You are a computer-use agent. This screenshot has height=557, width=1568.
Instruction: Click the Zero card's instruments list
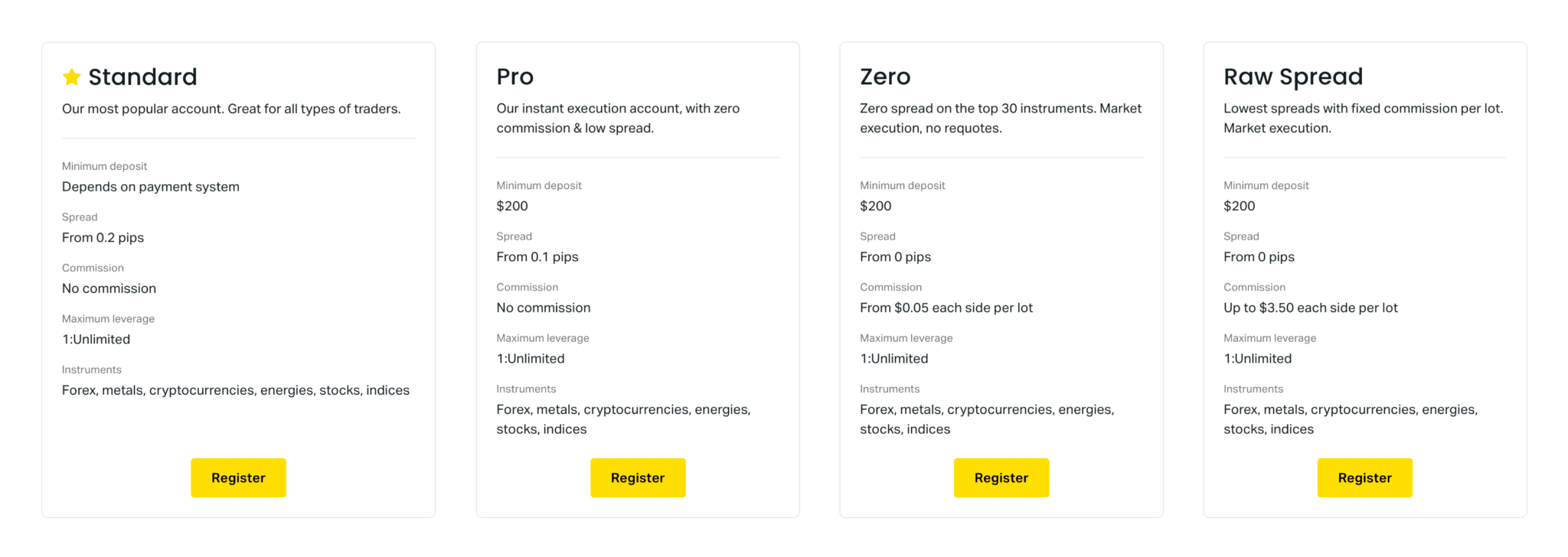(987, 419)
